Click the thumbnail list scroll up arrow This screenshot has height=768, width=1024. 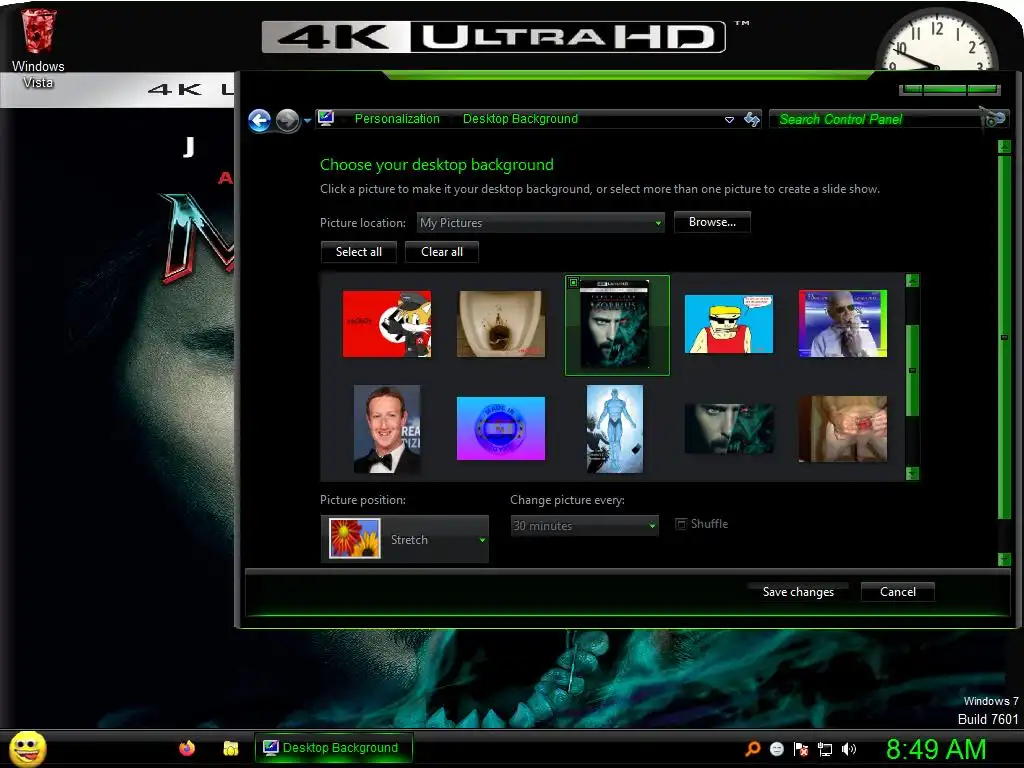click(912, 281)
